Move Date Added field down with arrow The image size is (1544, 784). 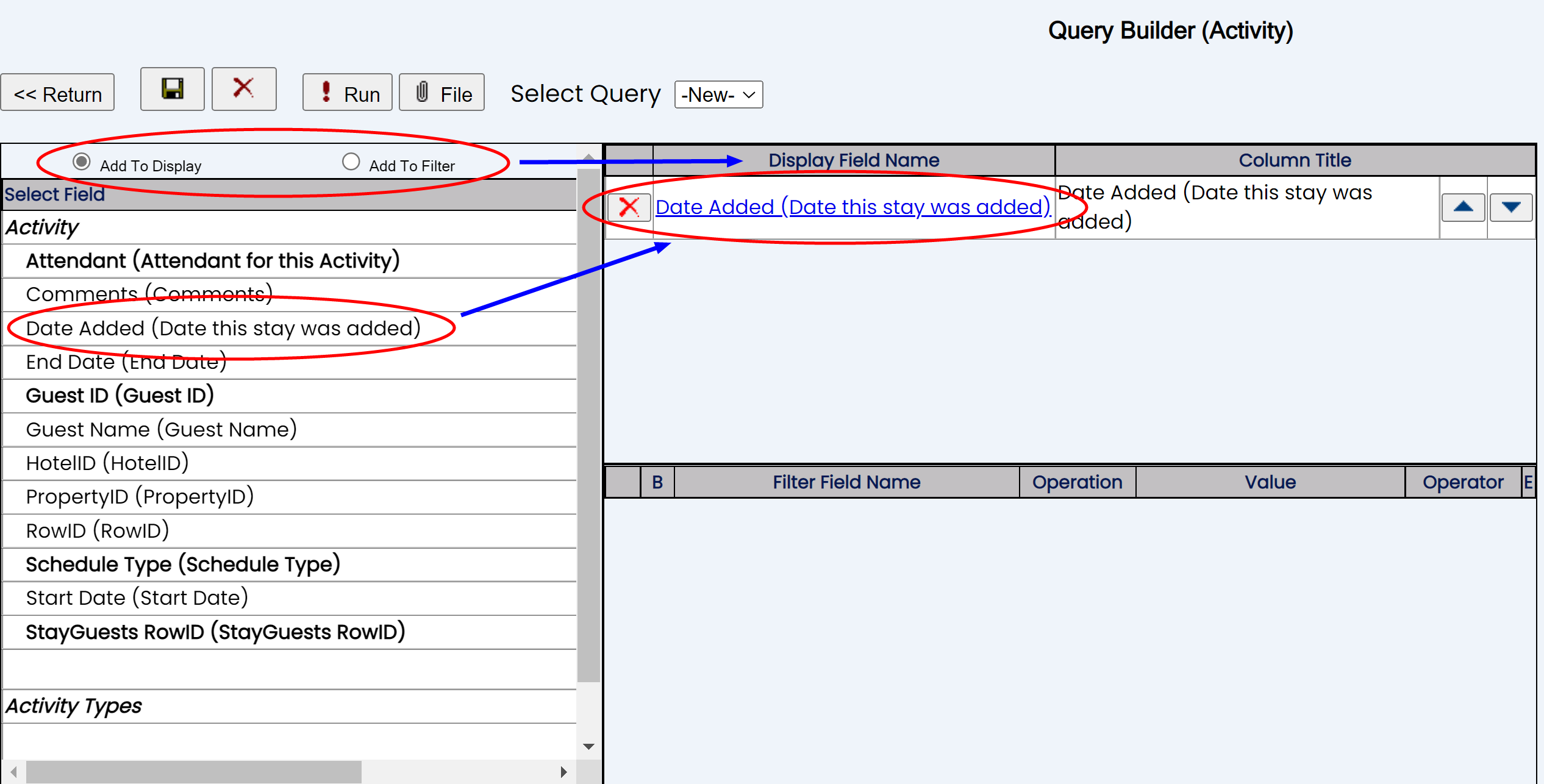[x=1510, y=207]
